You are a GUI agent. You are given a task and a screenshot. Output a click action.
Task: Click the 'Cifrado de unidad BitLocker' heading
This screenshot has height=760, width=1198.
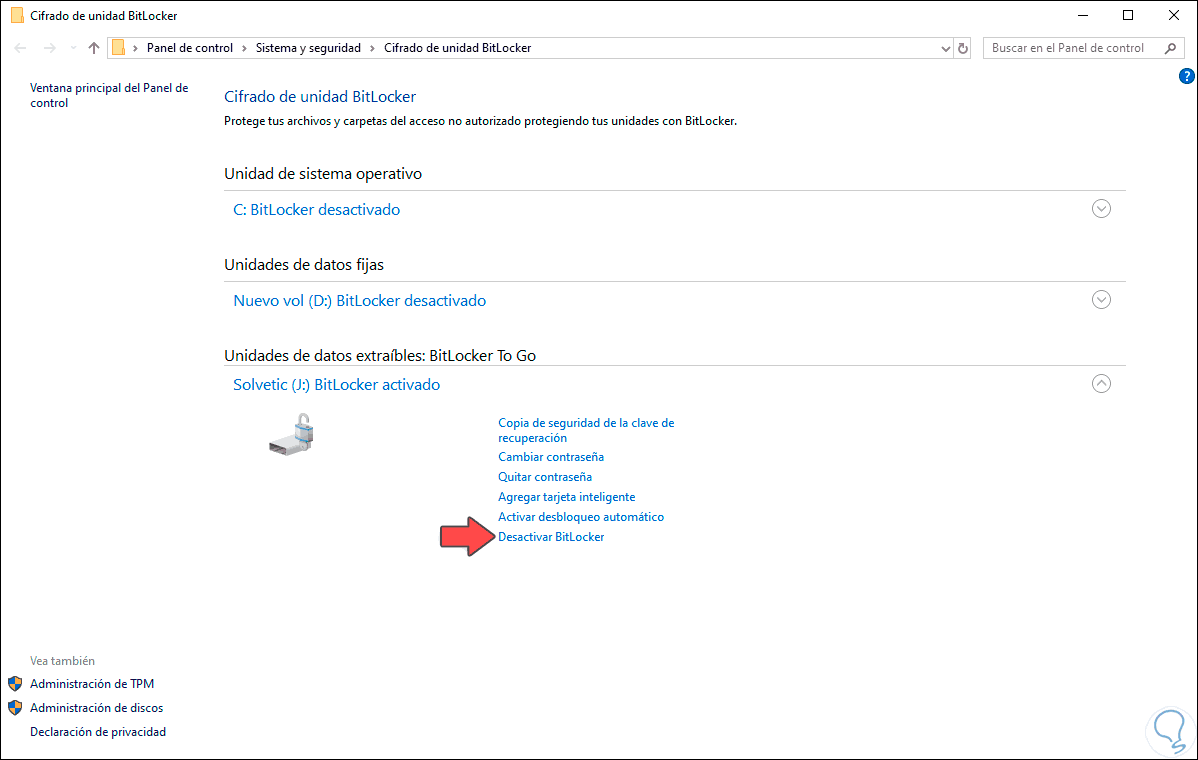[x=319, y=96]
